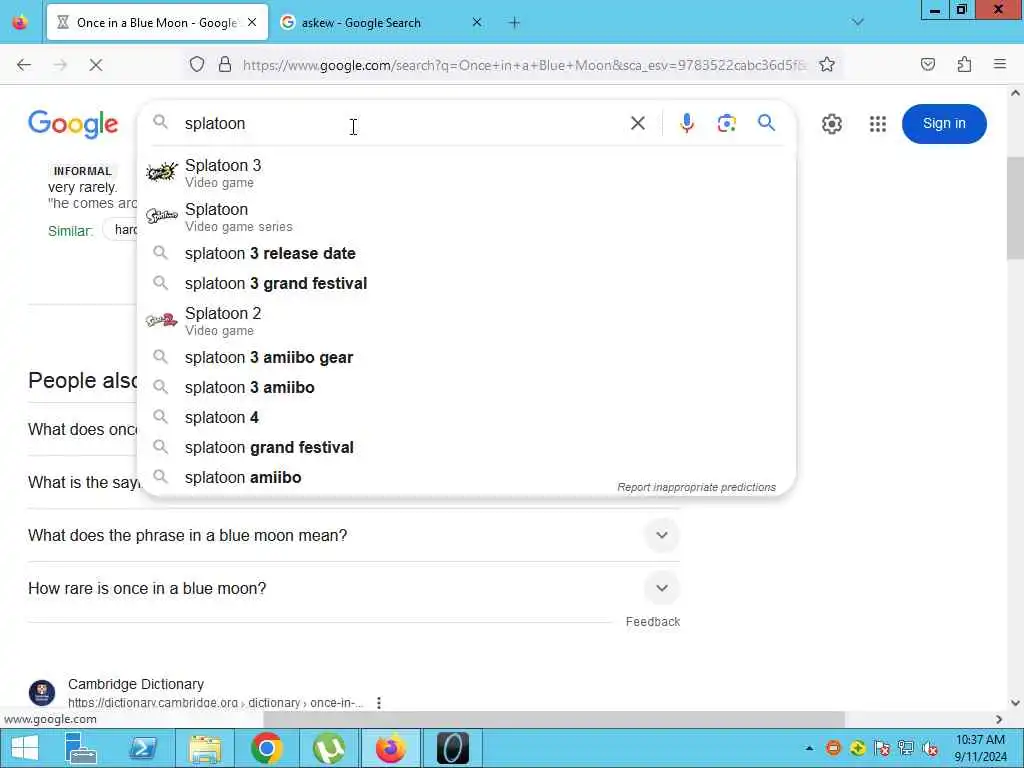Focus the Firefox URL address bar
This screenshot has width=1024, height=768.
[x=524, y=65]
